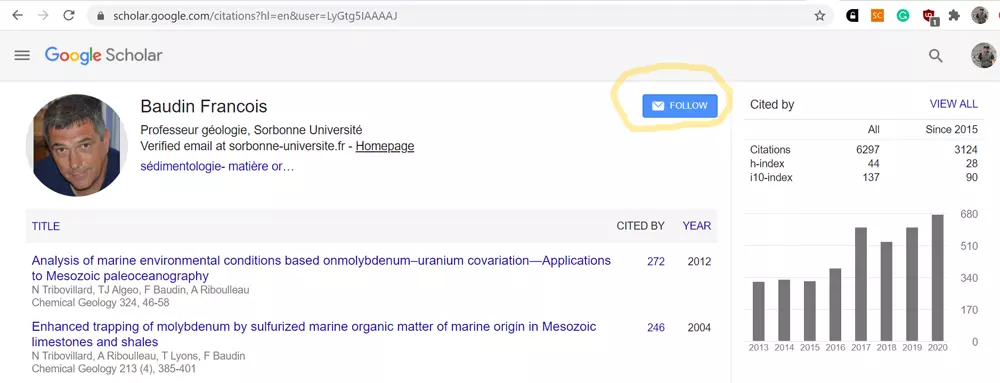The height and width of the screenshot is (383, 1000).
Task: Click the Professeur géologie, Sorbonne Université text
Action: click(x=251, y=130)
